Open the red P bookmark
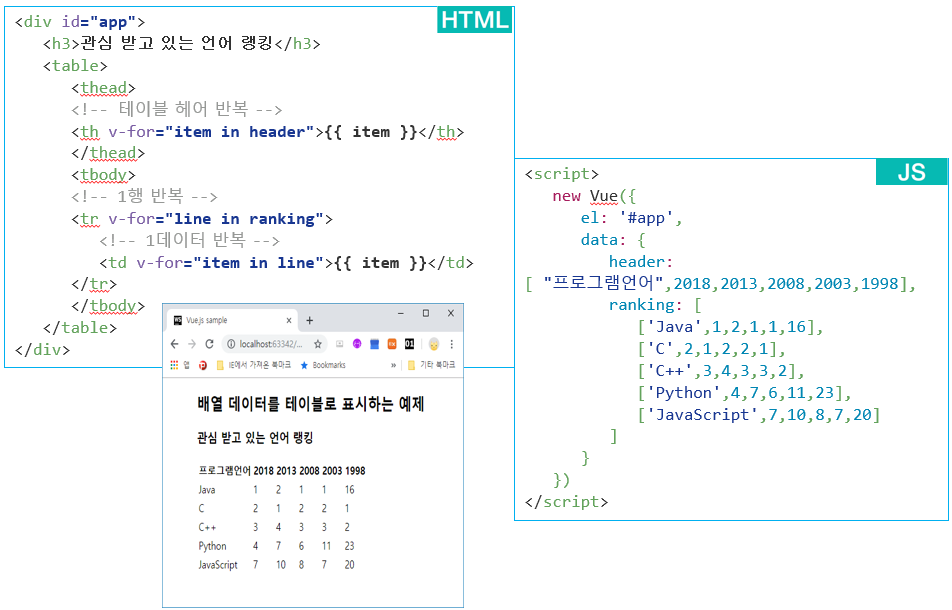The height and width of the screenshot is (610, 952). (203, 365)
